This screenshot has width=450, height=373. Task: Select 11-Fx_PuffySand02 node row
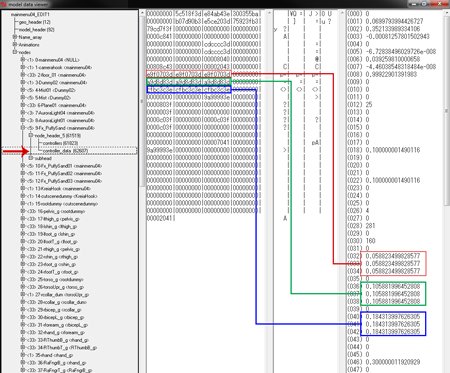pos(64,173)
